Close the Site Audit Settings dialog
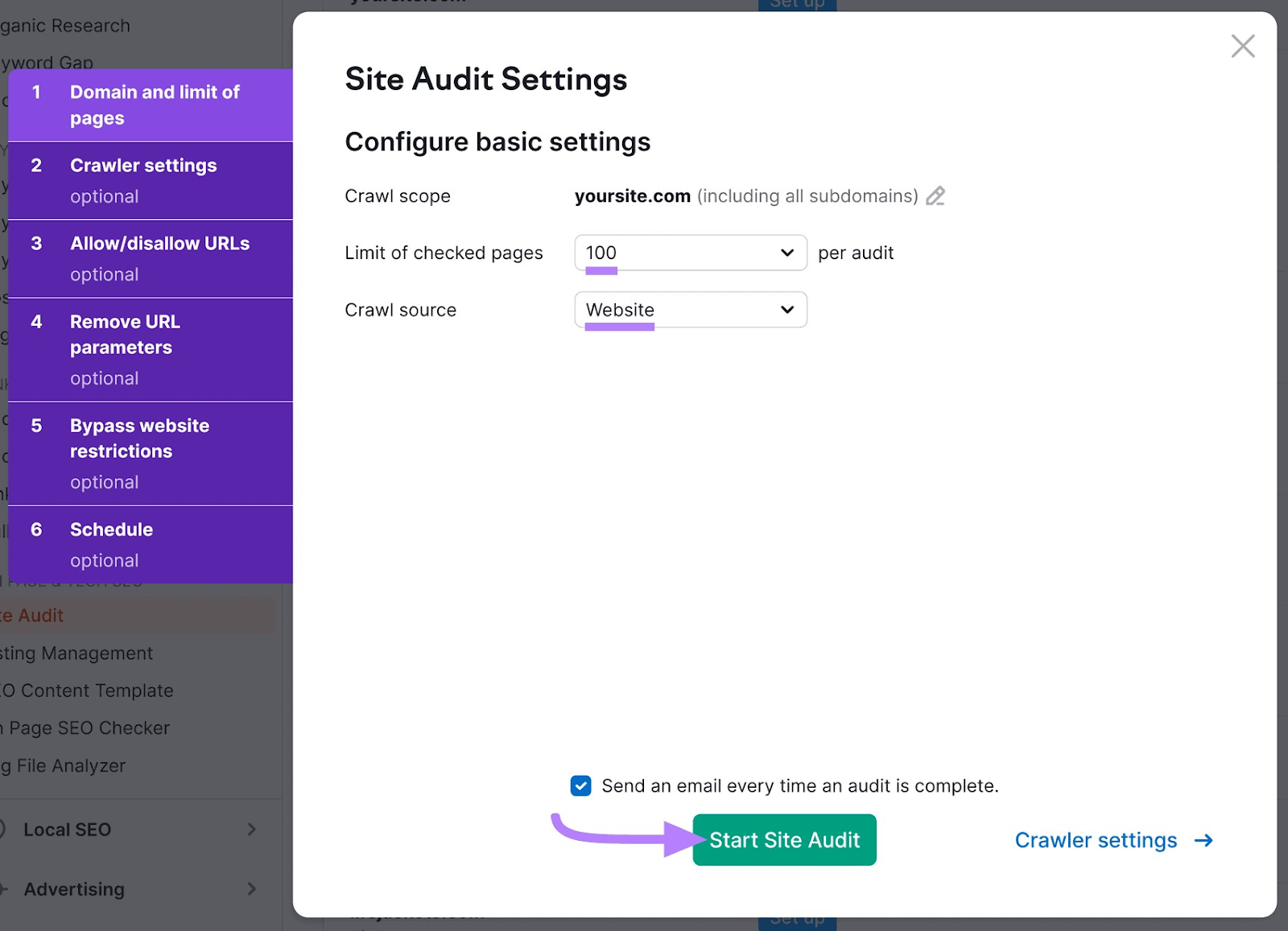Screen dimensions: 1288x931 pos(1243,46)
